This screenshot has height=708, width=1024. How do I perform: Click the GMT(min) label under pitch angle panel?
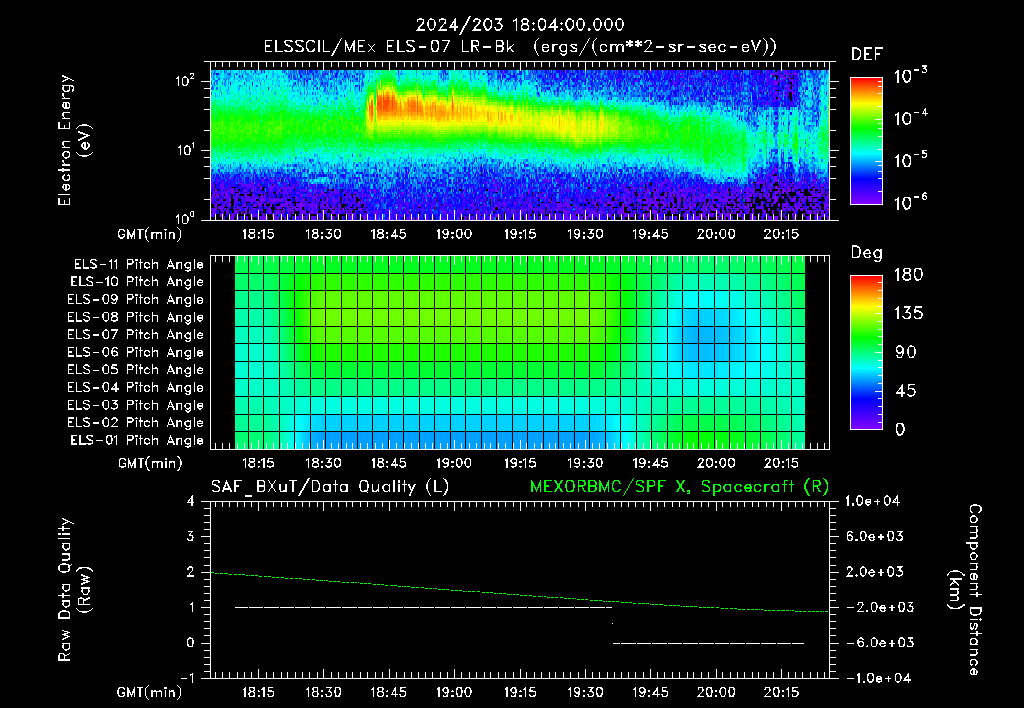tap(150, 464)
